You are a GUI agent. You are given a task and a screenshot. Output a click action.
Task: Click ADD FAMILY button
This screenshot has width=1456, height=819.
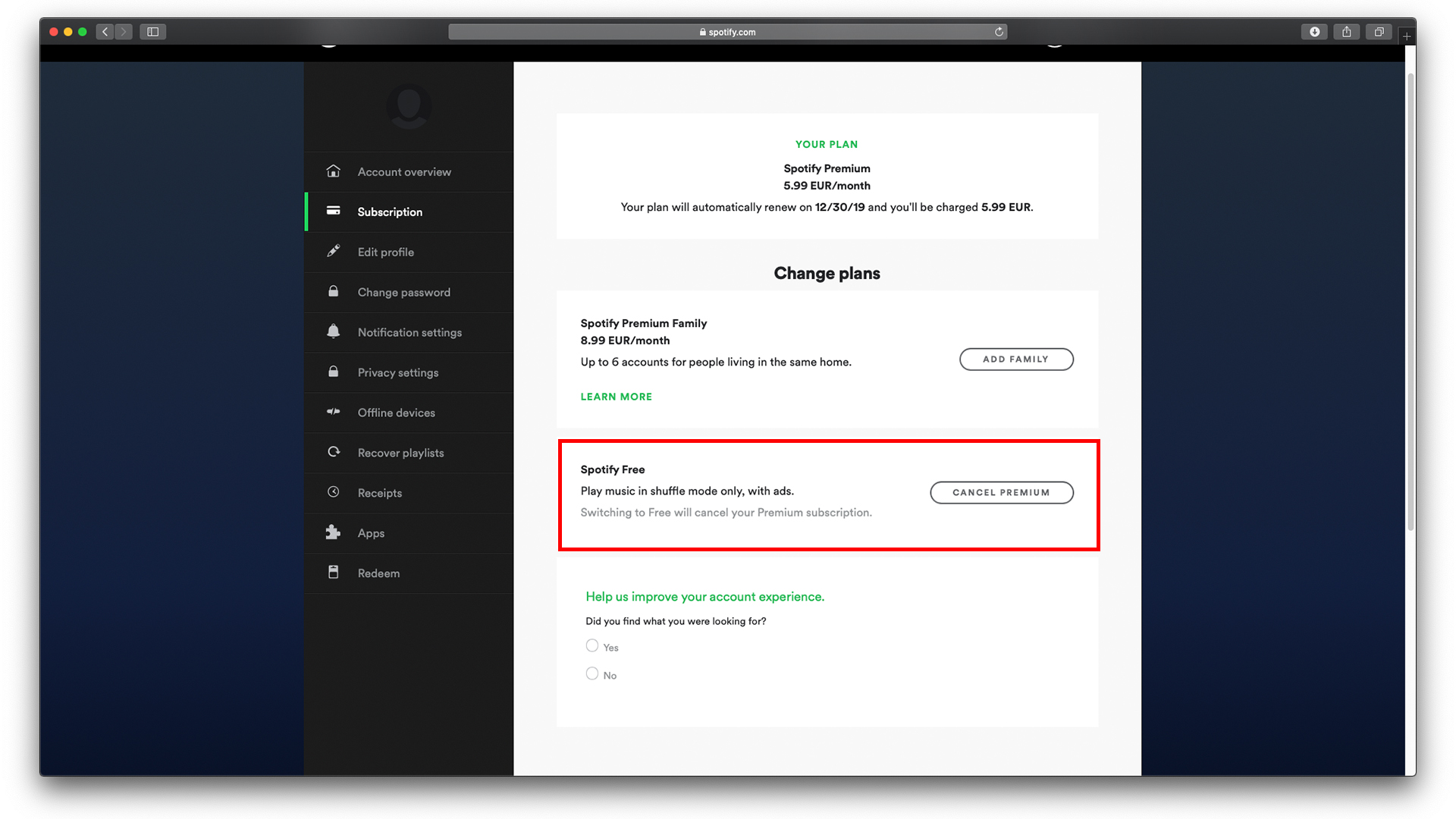[1016, 359]
